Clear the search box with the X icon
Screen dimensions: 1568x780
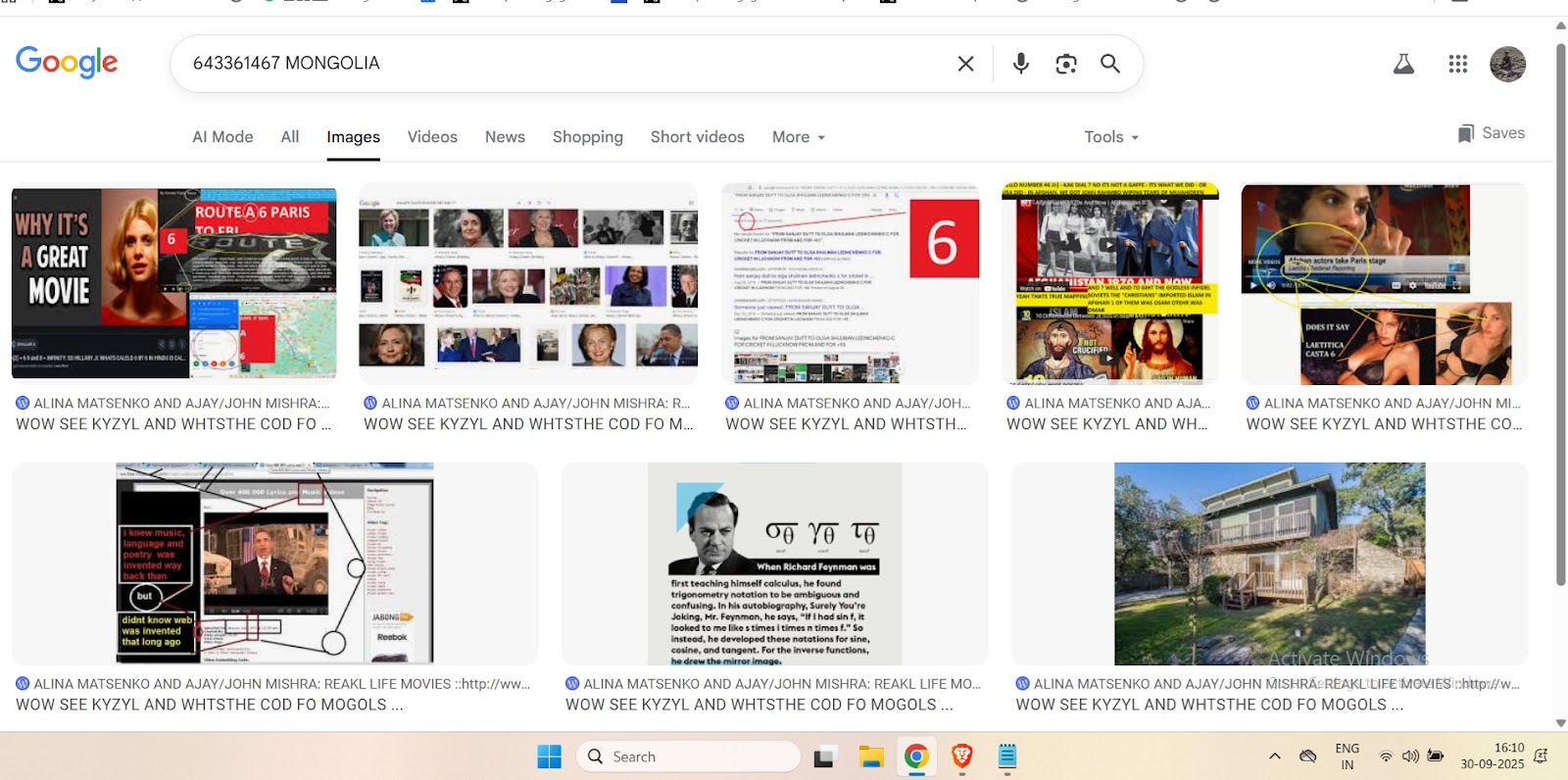click(965, 64)
